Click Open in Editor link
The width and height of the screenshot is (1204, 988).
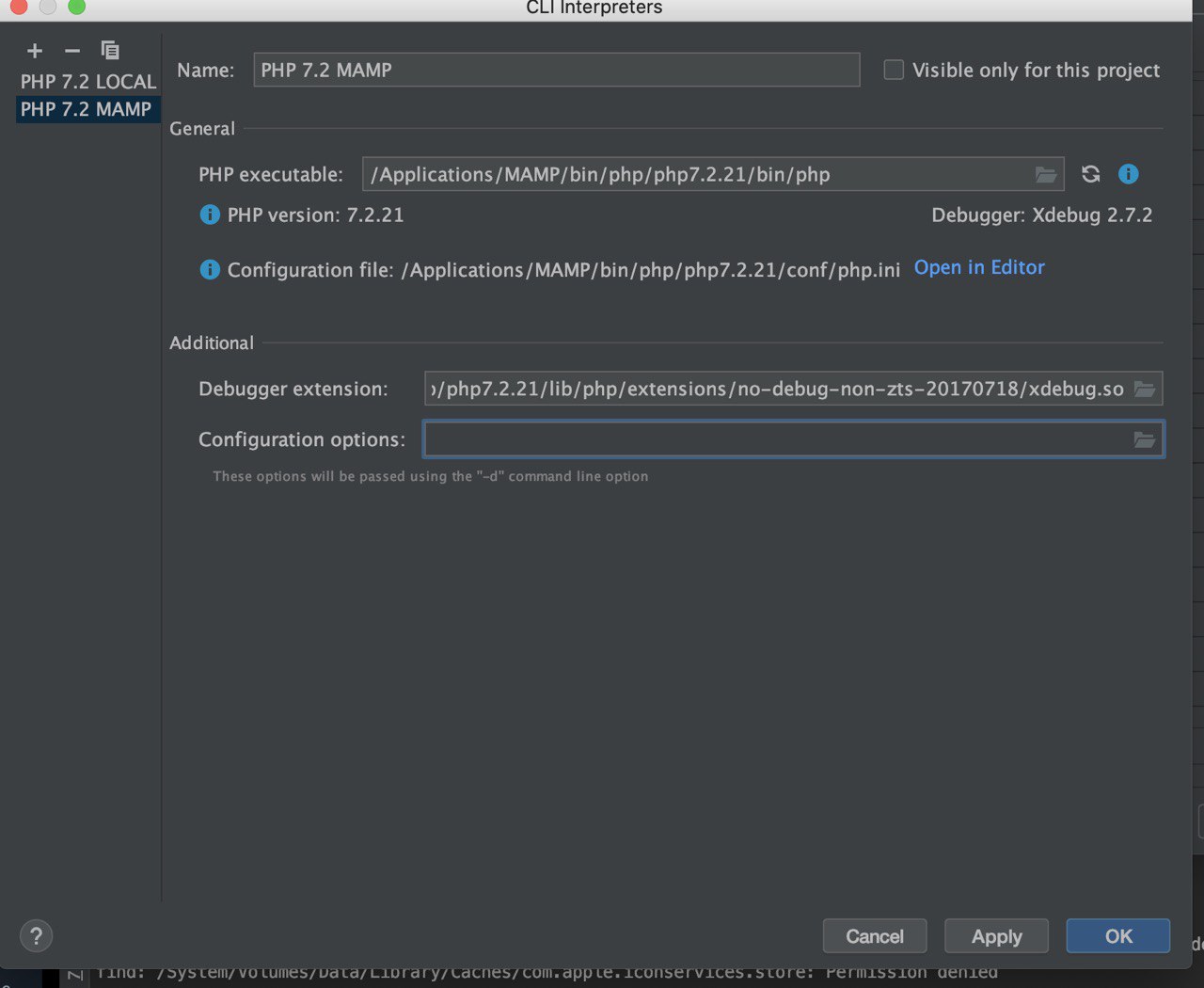[979, 268]
